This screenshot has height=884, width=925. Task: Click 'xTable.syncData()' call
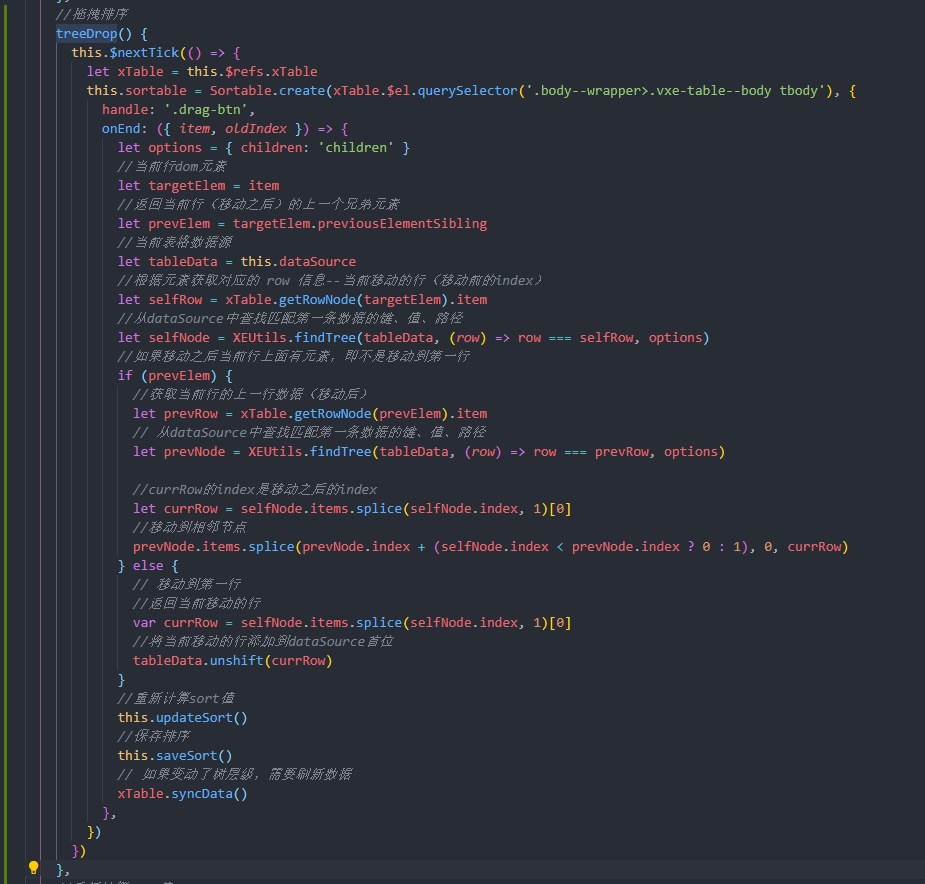point(182,794)
